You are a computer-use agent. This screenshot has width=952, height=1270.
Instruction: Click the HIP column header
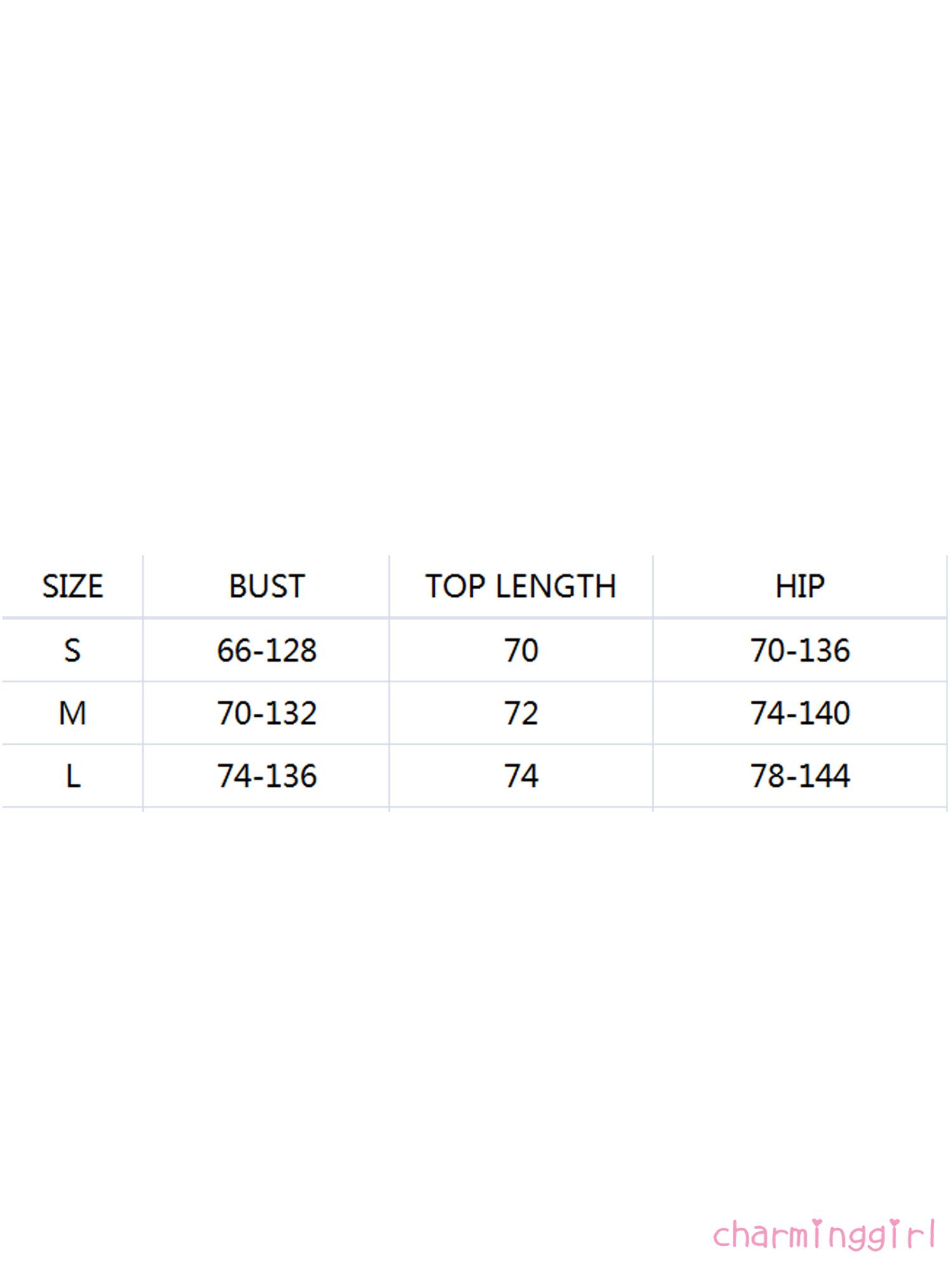tap(800, 586)
